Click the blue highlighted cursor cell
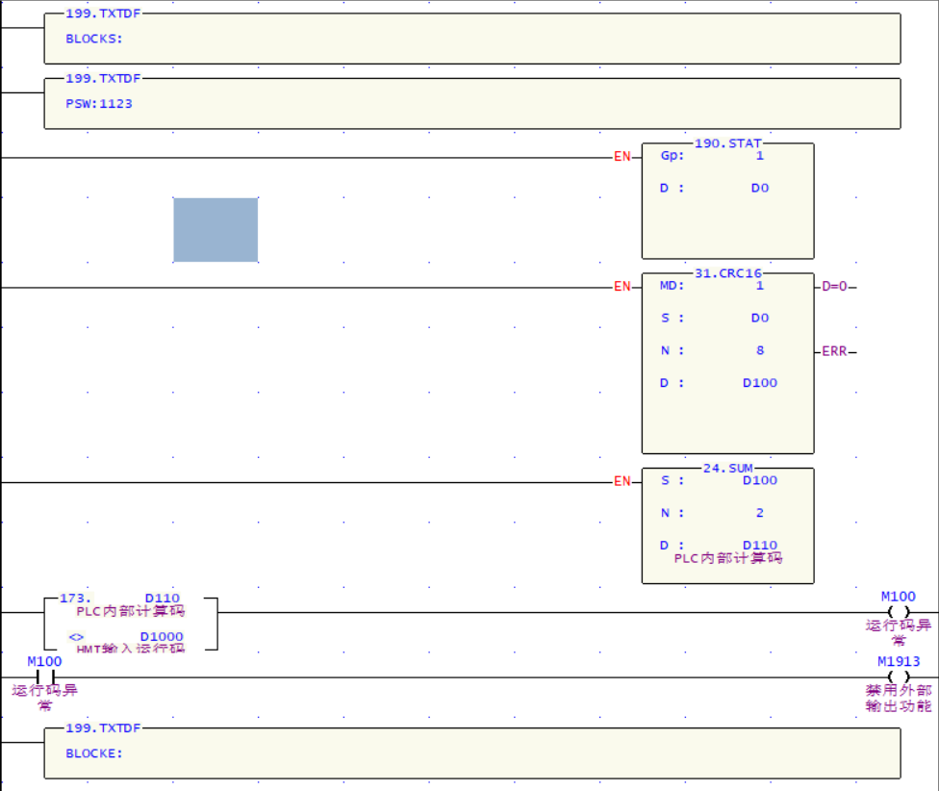 215,229
